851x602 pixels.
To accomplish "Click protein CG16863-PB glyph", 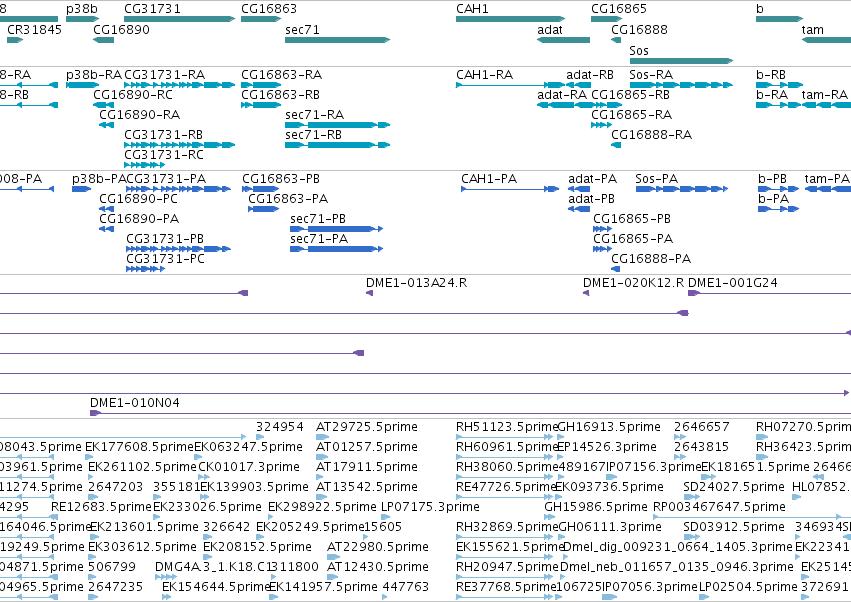I will tap(261, 189).
